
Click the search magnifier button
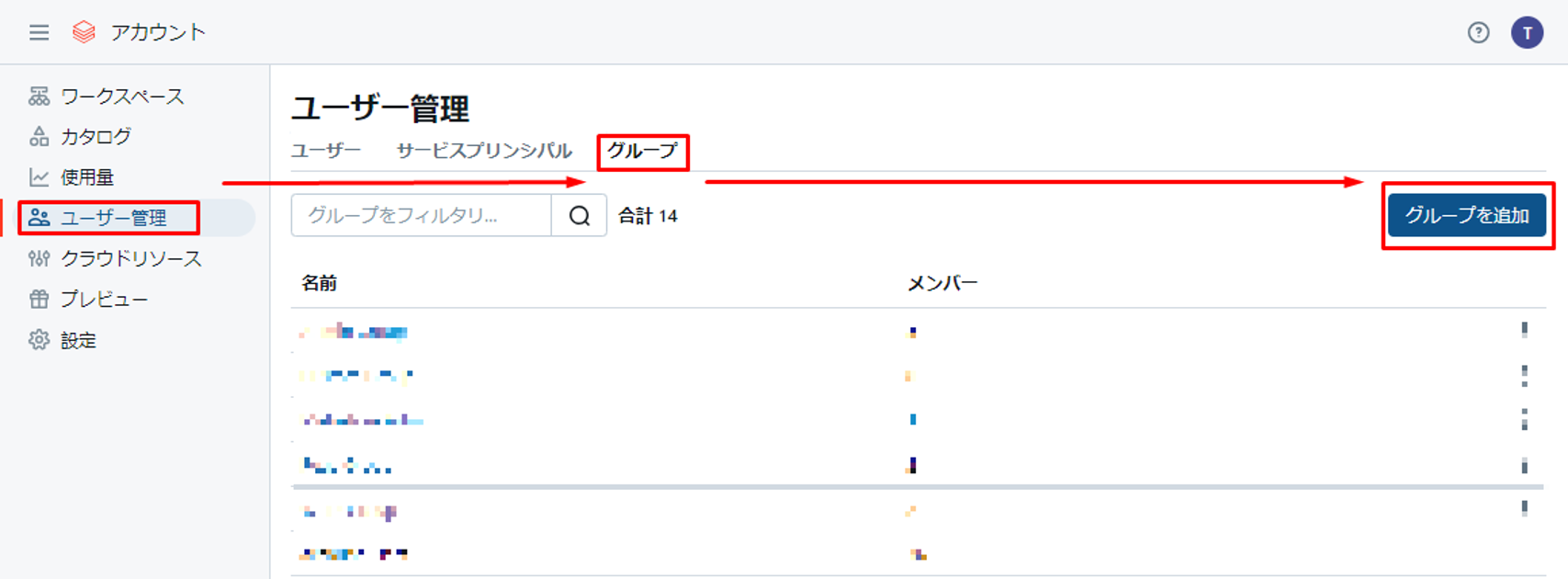coord(579,216)
